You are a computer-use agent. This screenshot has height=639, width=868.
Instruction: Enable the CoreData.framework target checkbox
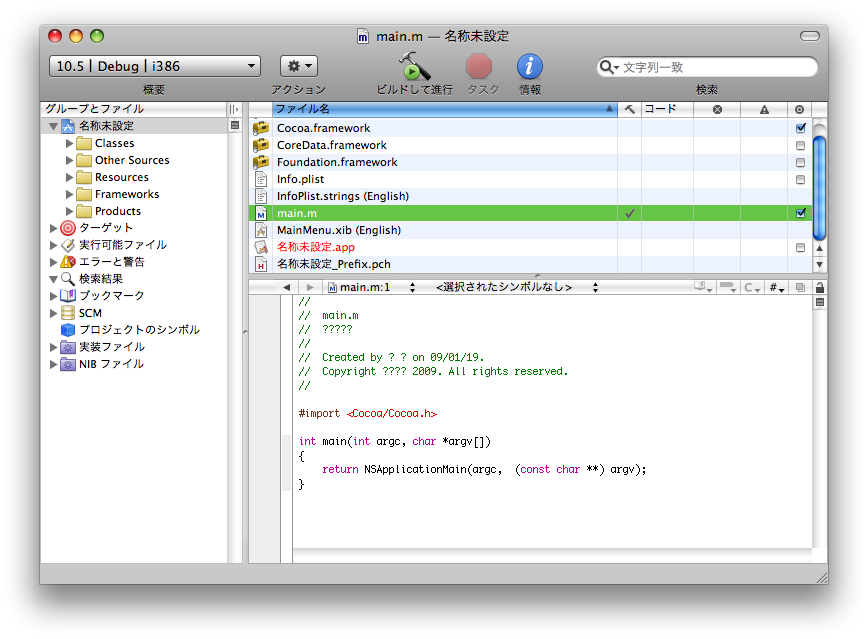click(x=800, y=145)
